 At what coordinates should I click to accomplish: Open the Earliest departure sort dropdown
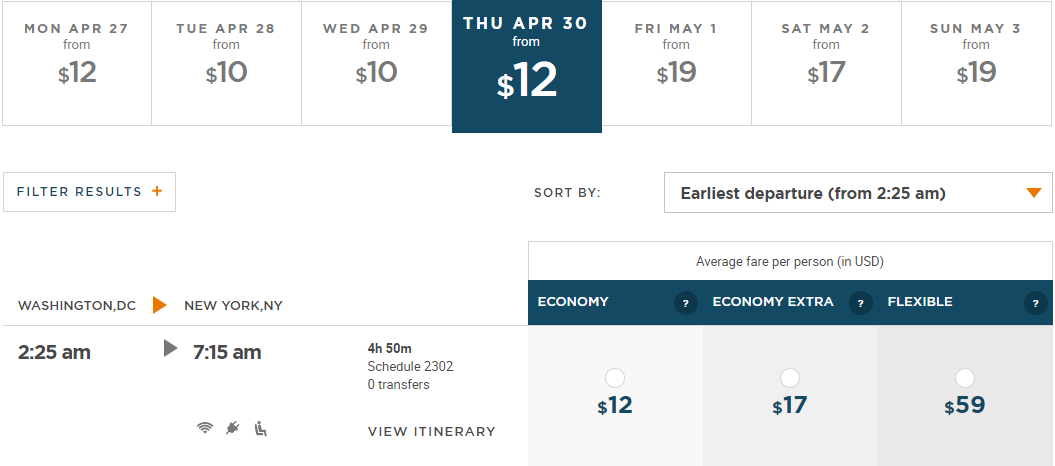pyautogui.click(x=858, y=193)
